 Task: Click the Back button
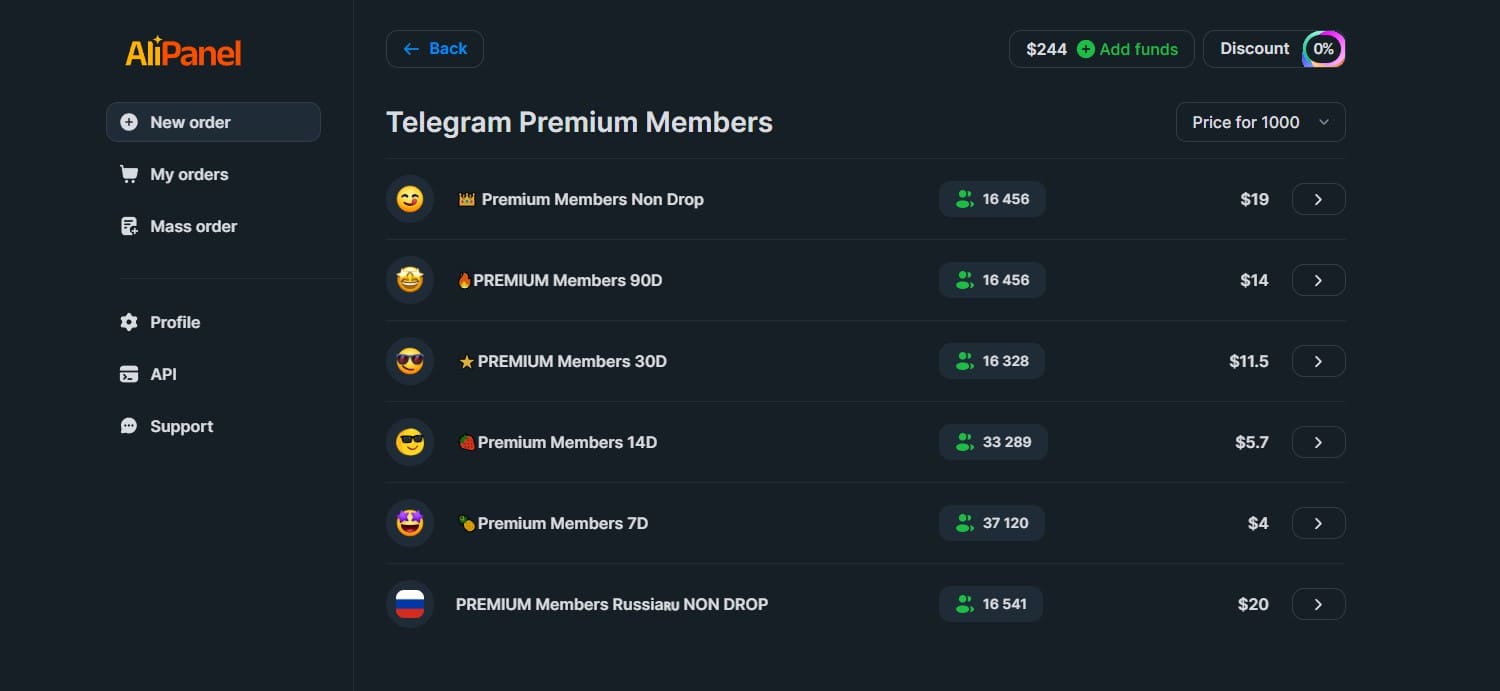click(x=434, y=48)
